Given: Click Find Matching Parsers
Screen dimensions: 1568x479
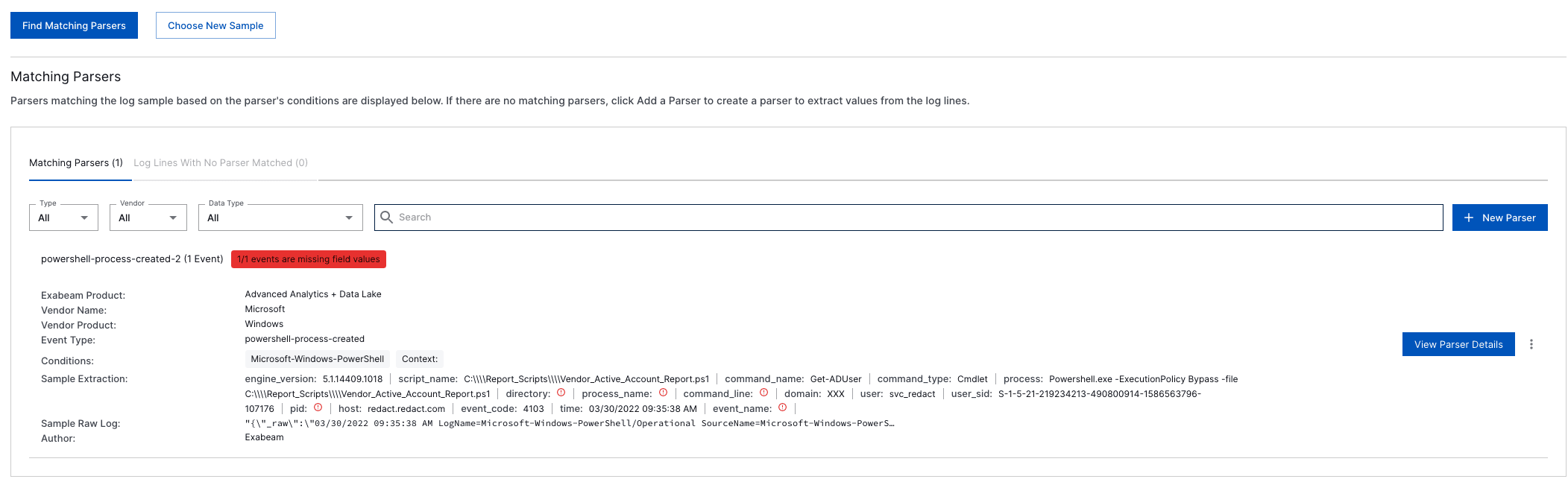Looking at the screenshot, I should (74, 25).
